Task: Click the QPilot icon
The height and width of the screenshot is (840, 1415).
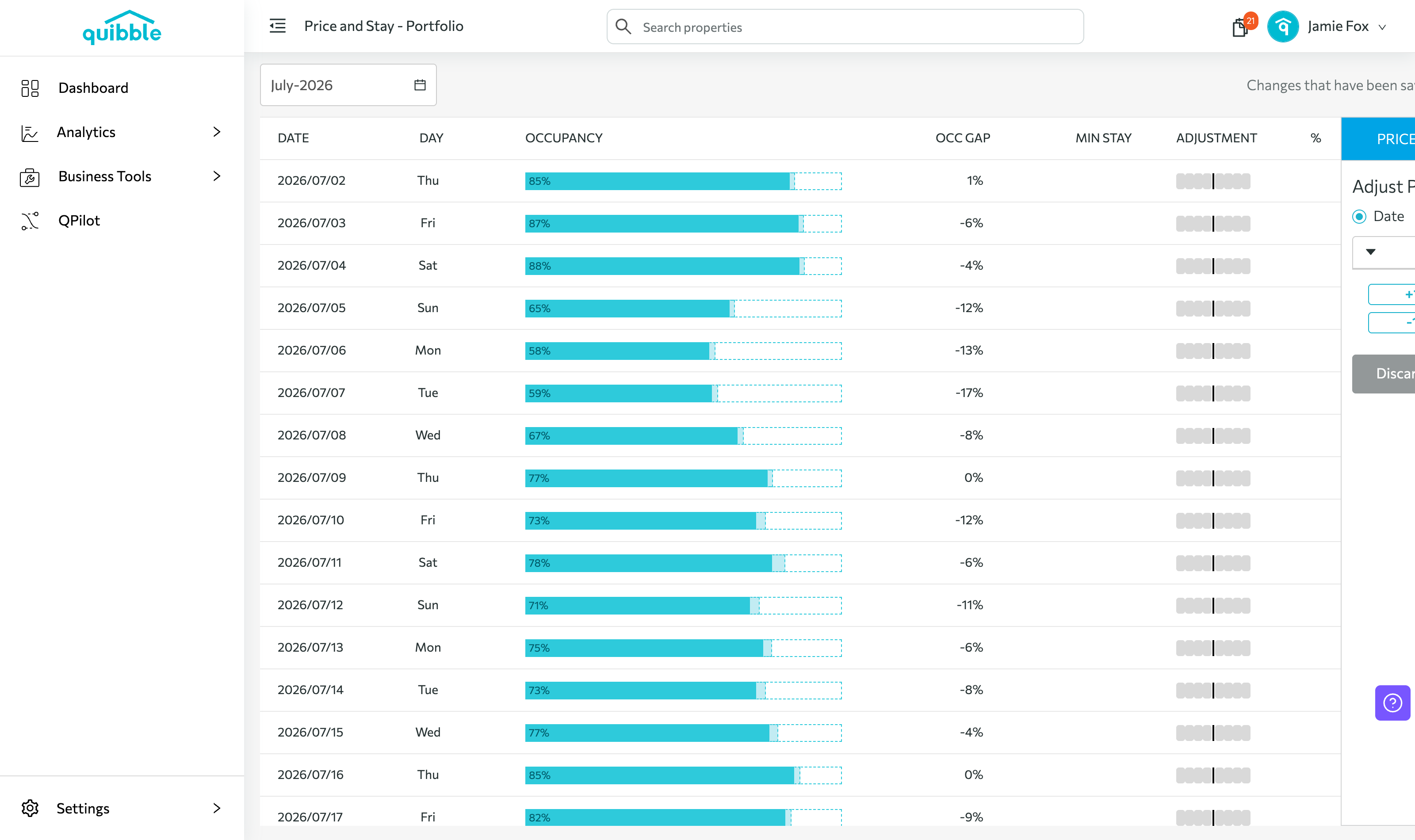Action: coord(30,221)
